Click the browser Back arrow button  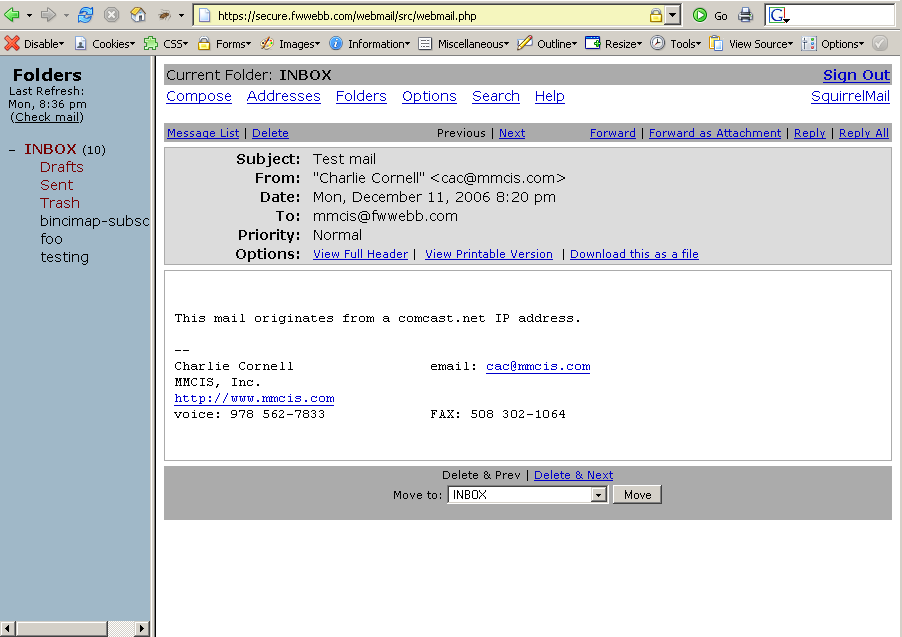[x=13, y=15]
